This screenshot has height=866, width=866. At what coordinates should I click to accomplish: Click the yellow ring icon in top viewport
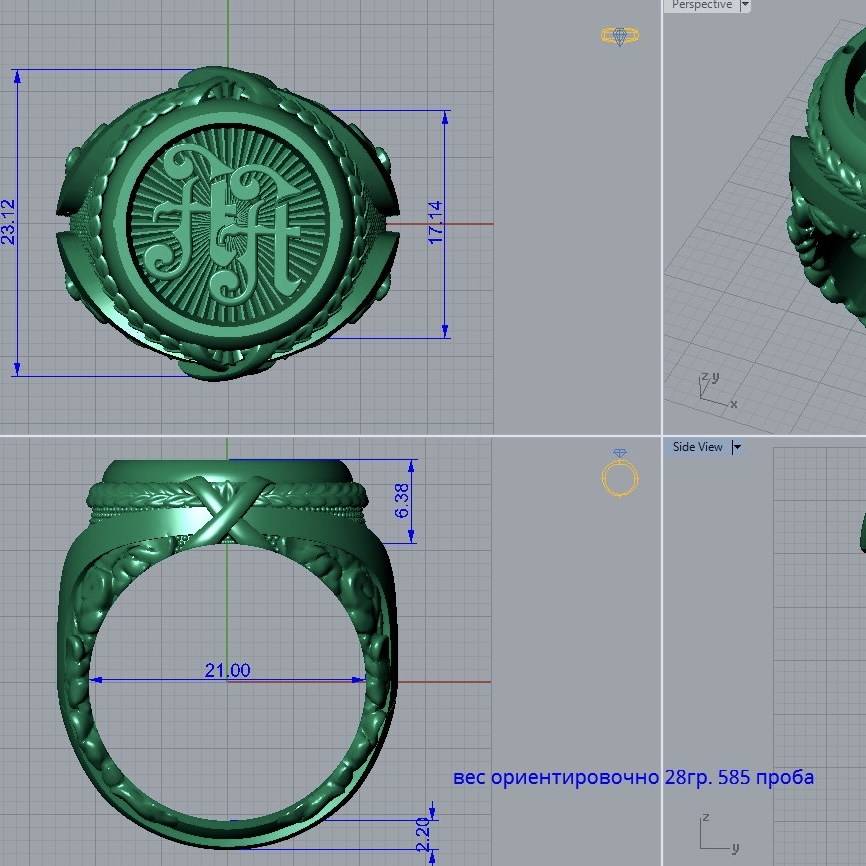coord(620,36)
